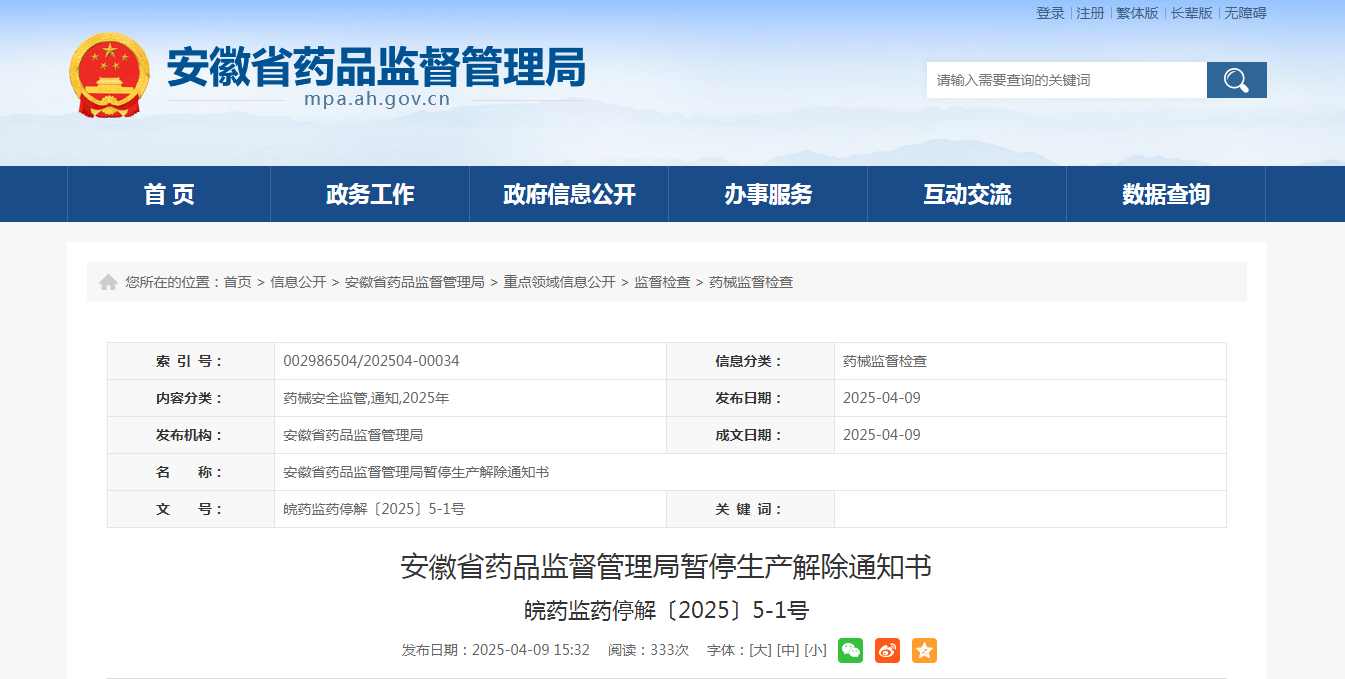Switch to 繁体版 version
This screenshot has height=679, width=1345.
coord(1137,13)
